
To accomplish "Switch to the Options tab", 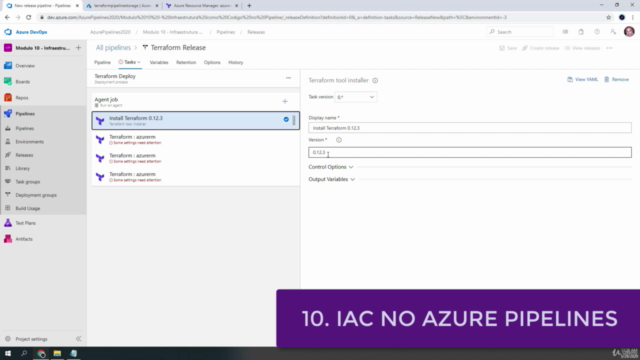I will click(212, 62).
